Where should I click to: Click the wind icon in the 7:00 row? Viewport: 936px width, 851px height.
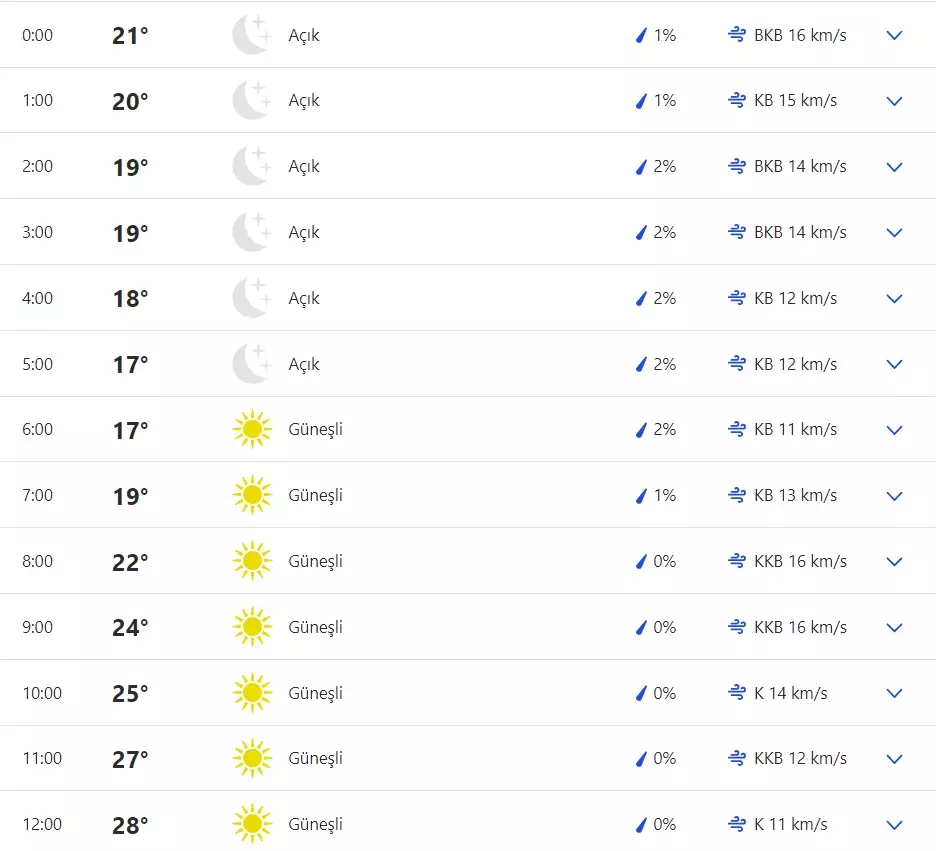click(738, 495)
